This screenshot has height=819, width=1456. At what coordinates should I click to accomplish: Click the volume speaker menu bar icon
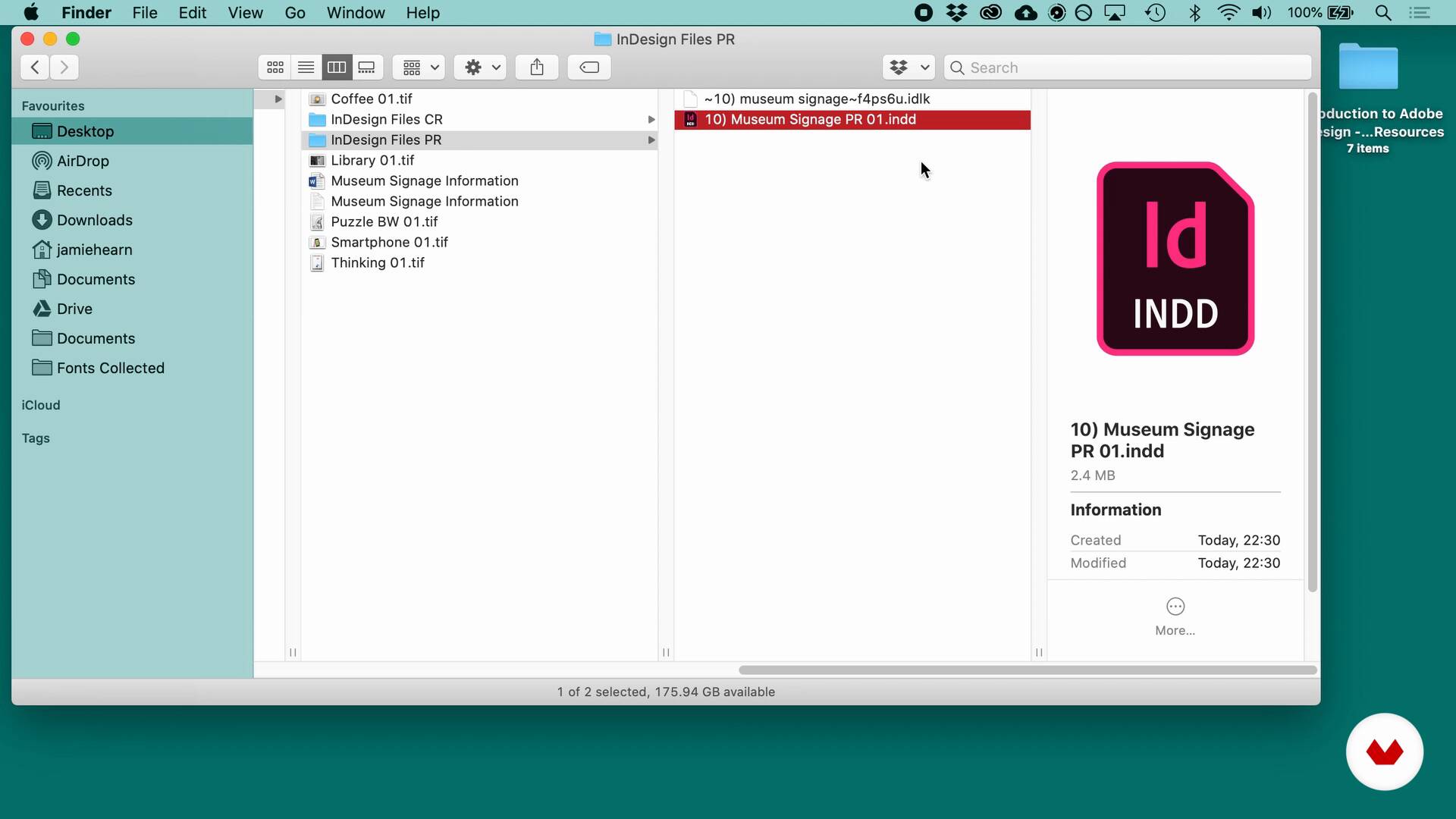click(1261, 13)
